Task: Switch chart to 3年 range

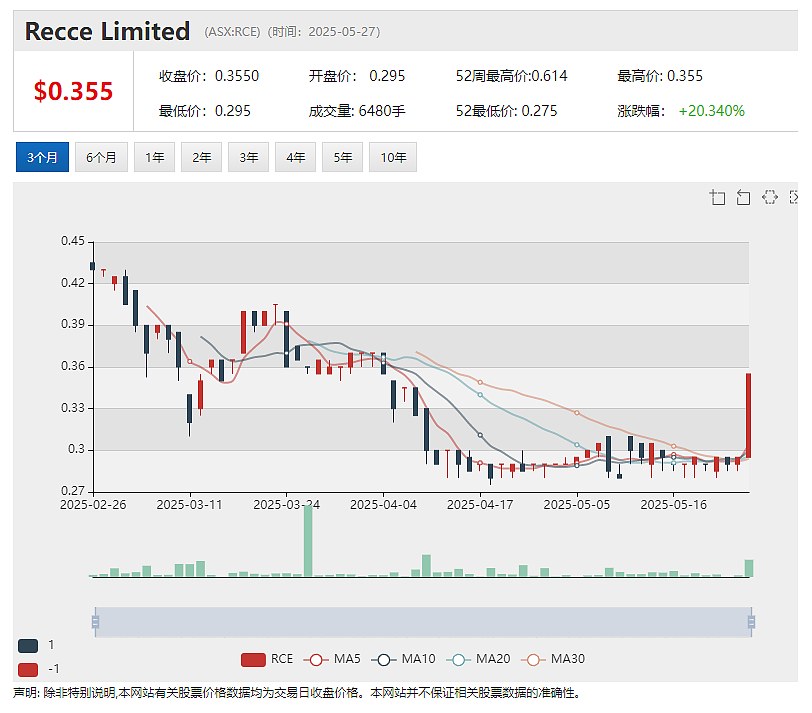Action: click(x=249, y=157)
